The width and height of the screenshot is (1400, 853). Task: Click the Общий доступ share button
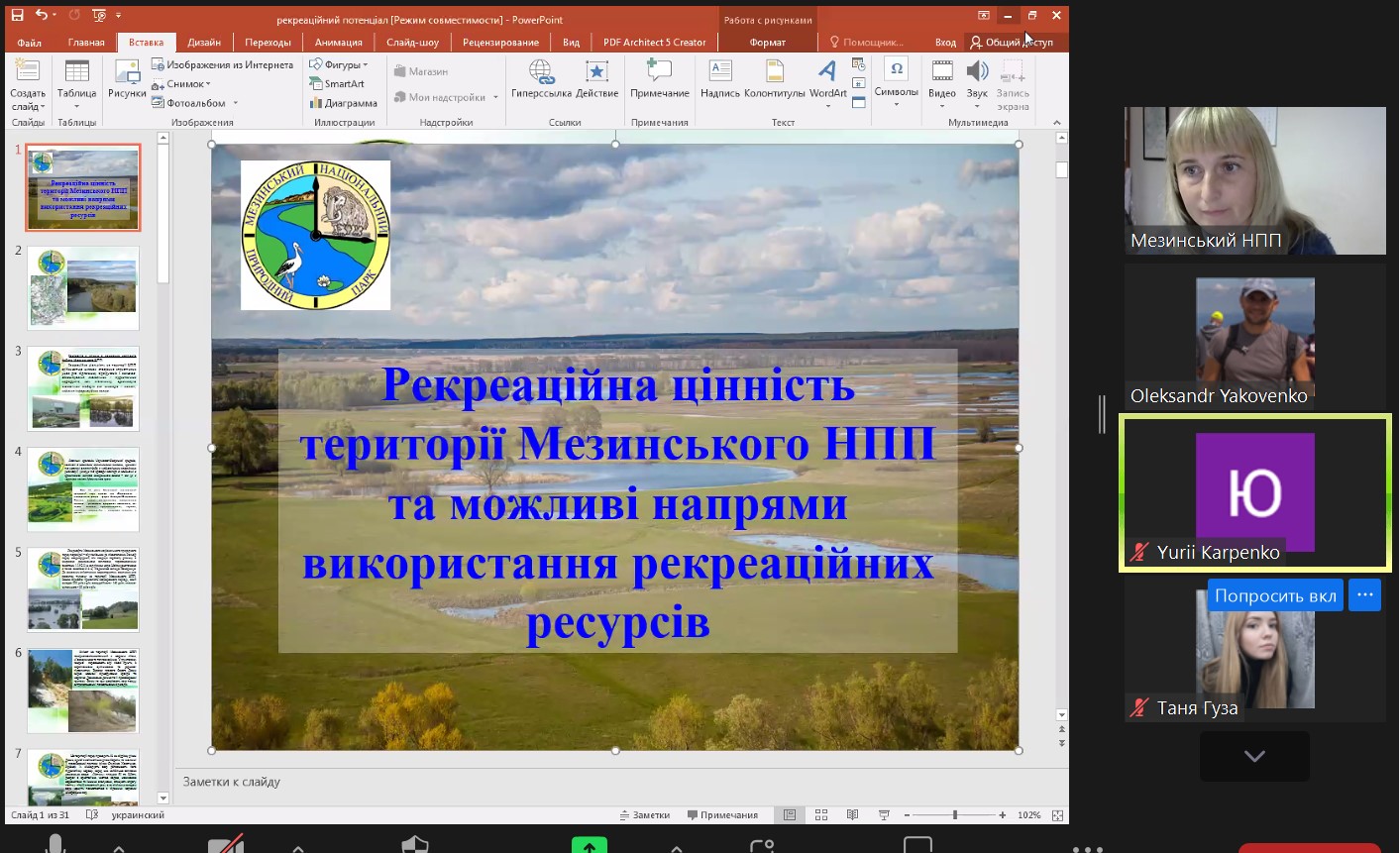click(1012, 43)
